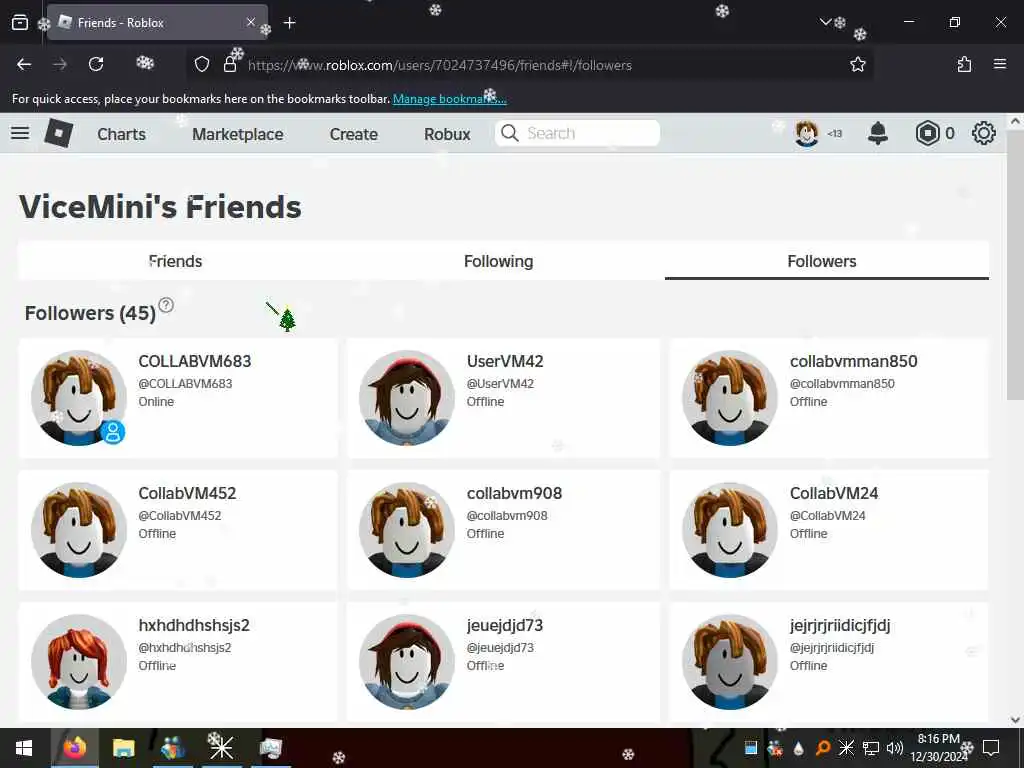
Task: Open COLLABVM683's profile name
Action: tap(195, 361)
